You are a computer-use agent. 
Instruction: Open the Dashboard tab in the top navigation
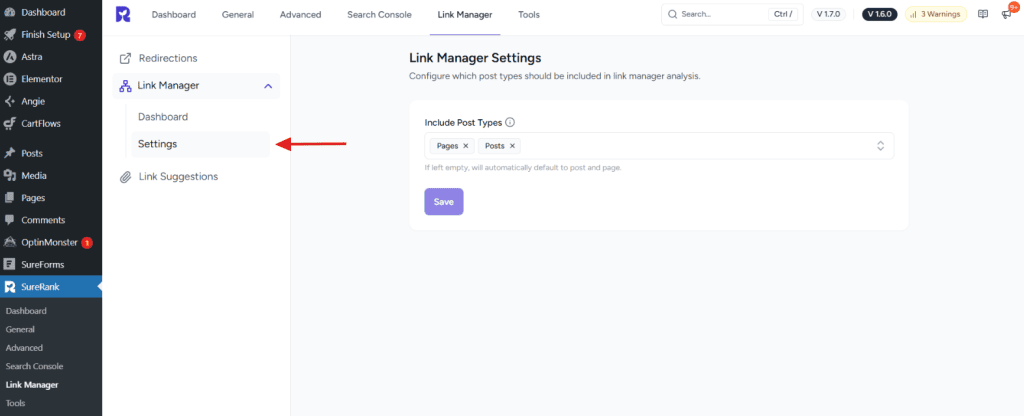point(174,14)
